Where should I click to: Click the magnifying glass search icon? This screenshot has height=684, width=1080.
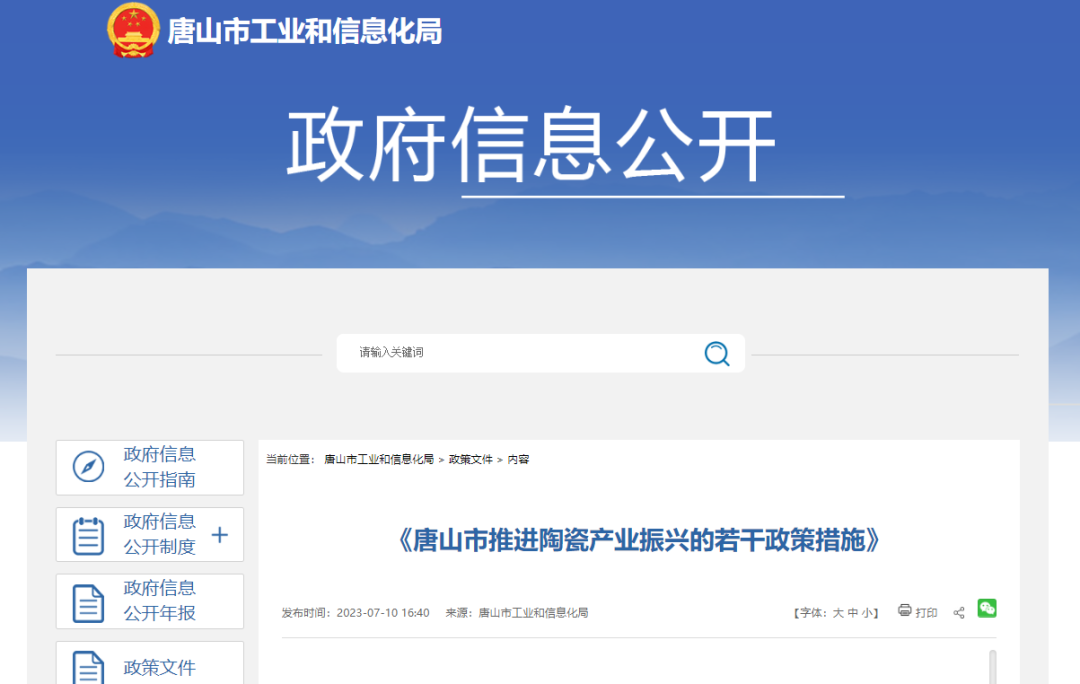pyautogui.click(x=717, y=354)
